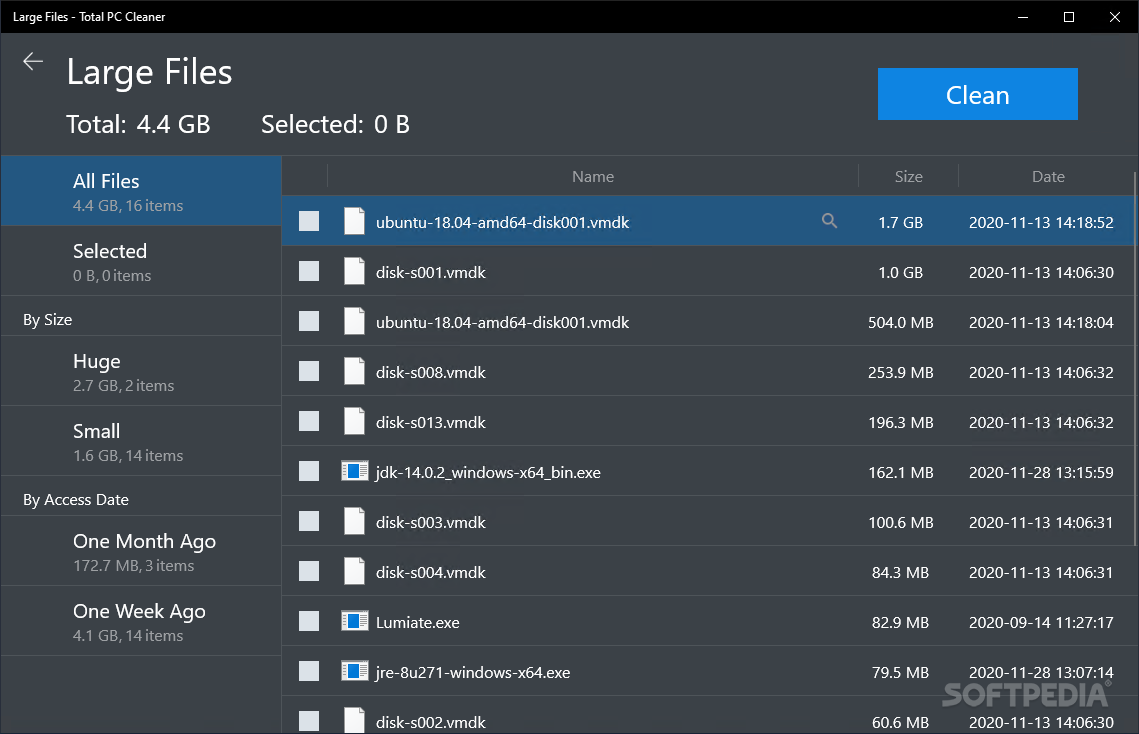
Task: Click file name jre-8u271-windows-x64.exe
Action: (x=473, y=673)
